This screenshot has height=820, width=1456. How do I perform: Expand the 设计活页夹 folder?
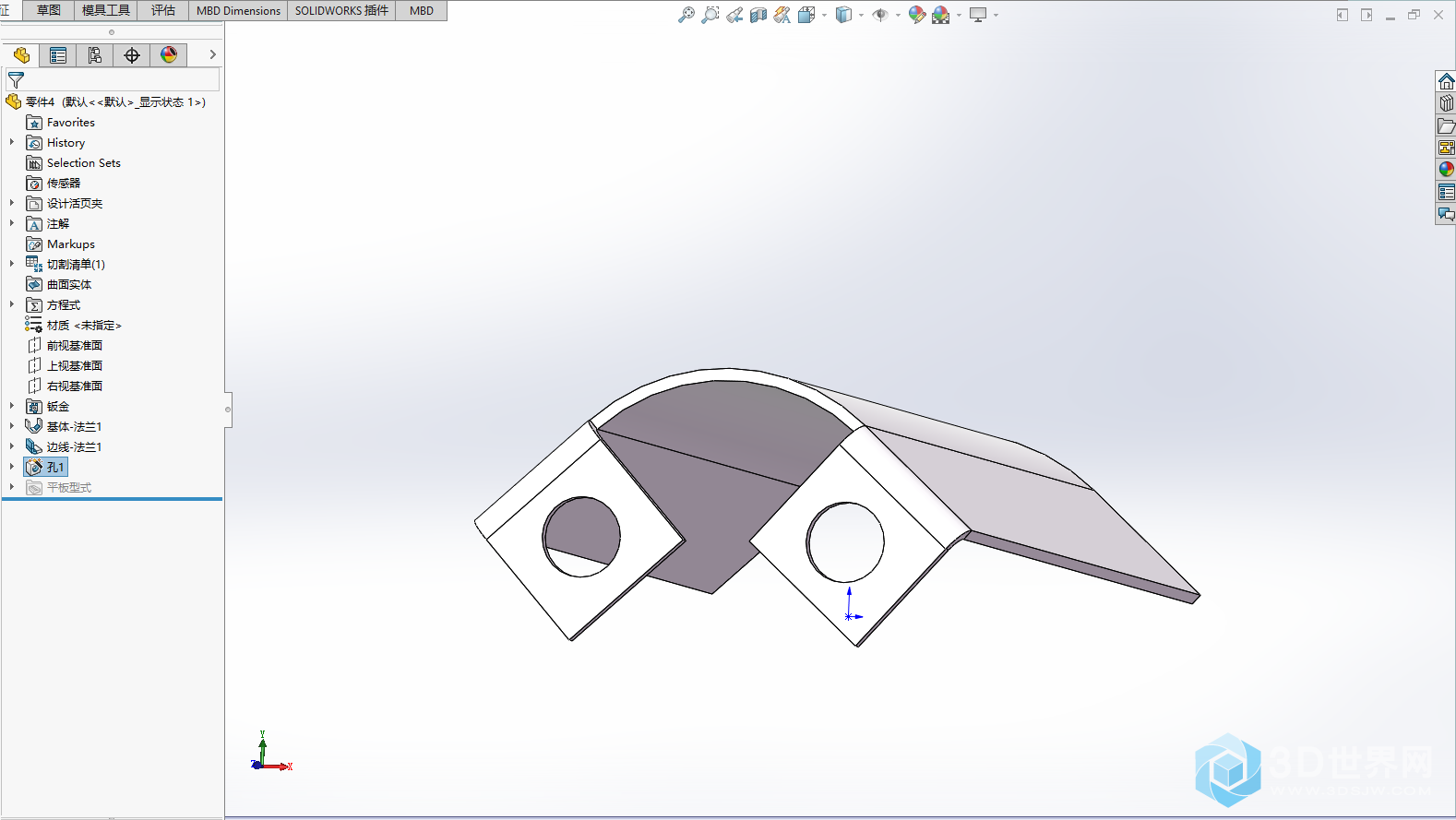12,203
